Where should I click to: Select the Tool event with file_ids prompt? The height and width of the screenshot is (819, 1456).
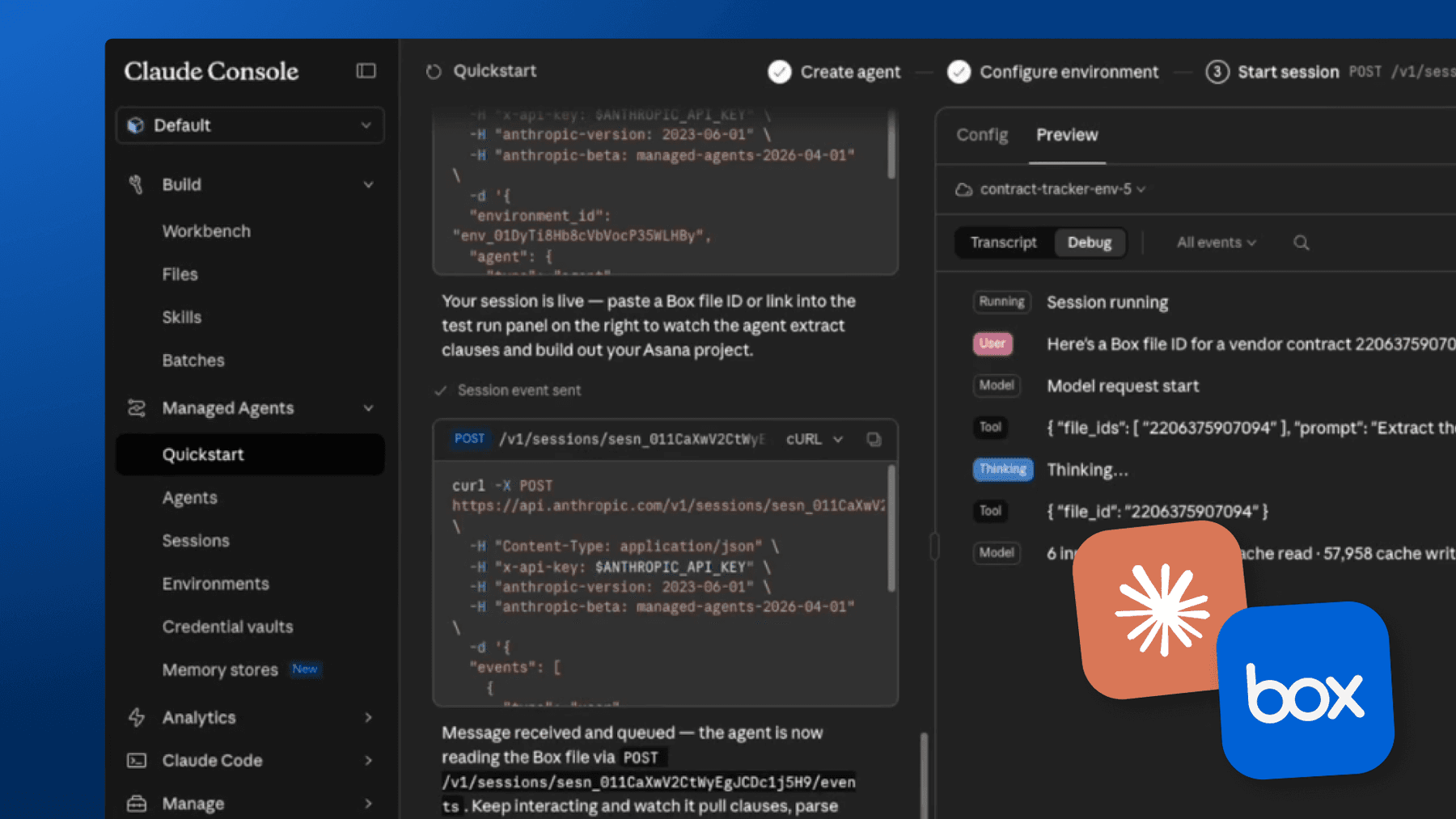1213,428
